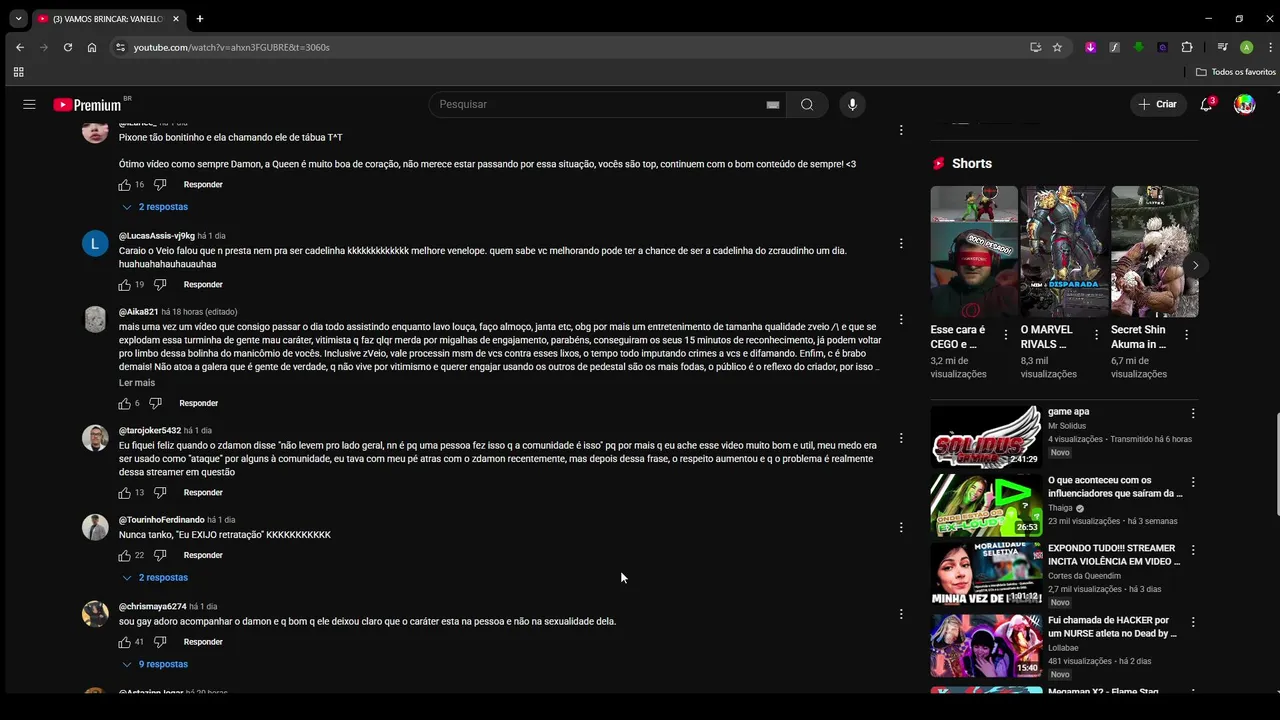Viewport: 1280px width, 720px height.
Task: Switch to the VAMOS BRINCAR browser tab
Action: pyautogui.click(x=108, y=18)
